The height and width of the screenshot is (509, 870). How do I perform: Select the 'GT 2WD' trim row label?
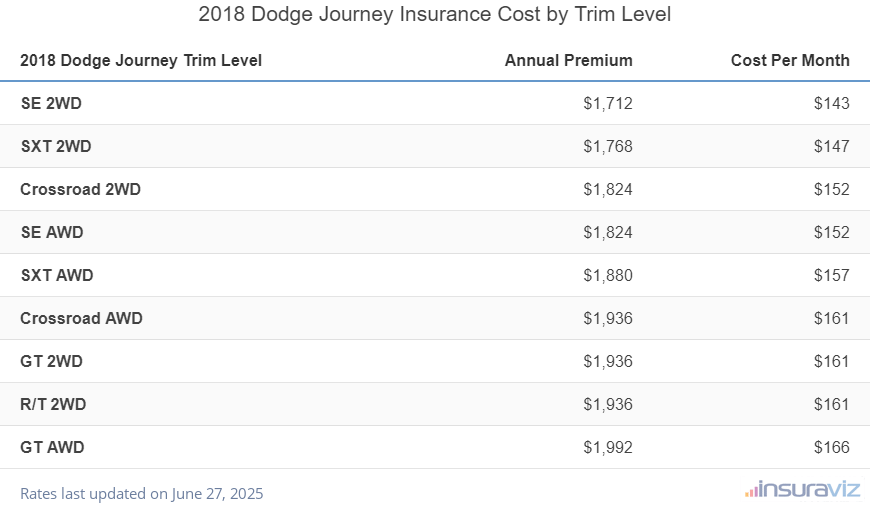pos(52,361)
